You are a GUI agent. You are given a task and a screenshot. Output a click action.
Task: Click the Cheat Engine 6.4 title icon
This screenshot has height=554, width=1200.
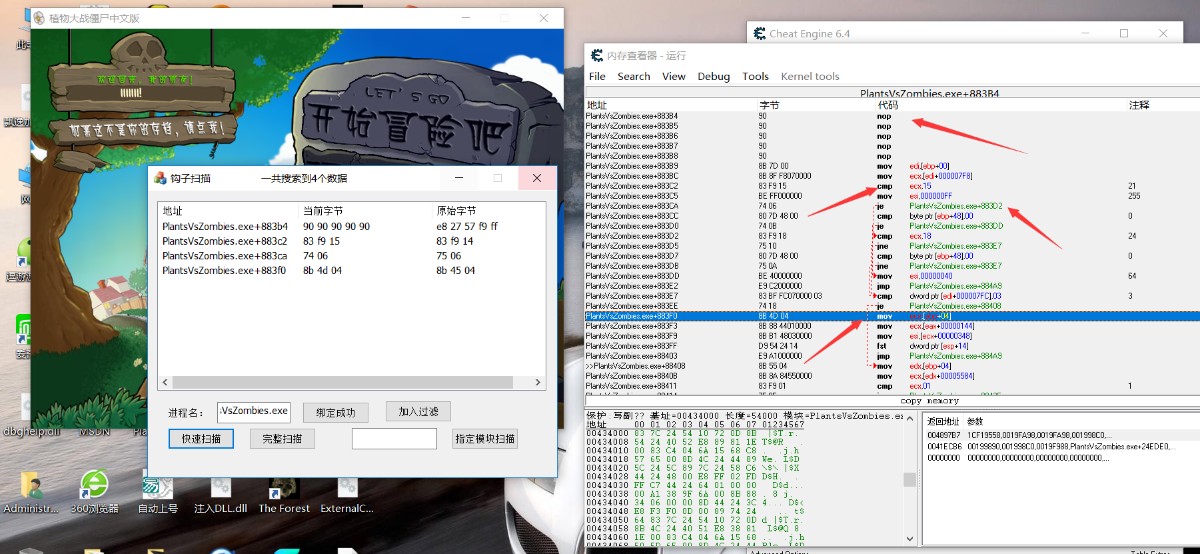click(758, 33)
